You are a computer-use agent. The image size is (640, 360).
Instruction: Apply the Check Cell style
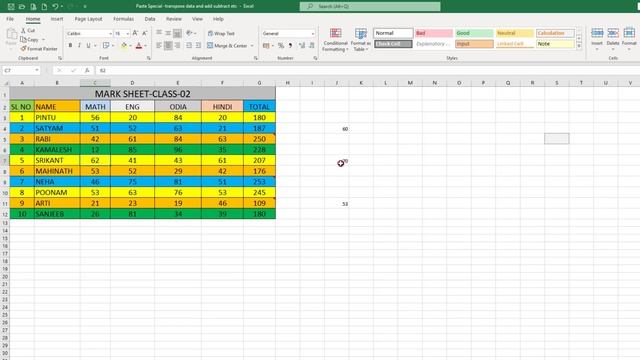(x=393, y=44)
